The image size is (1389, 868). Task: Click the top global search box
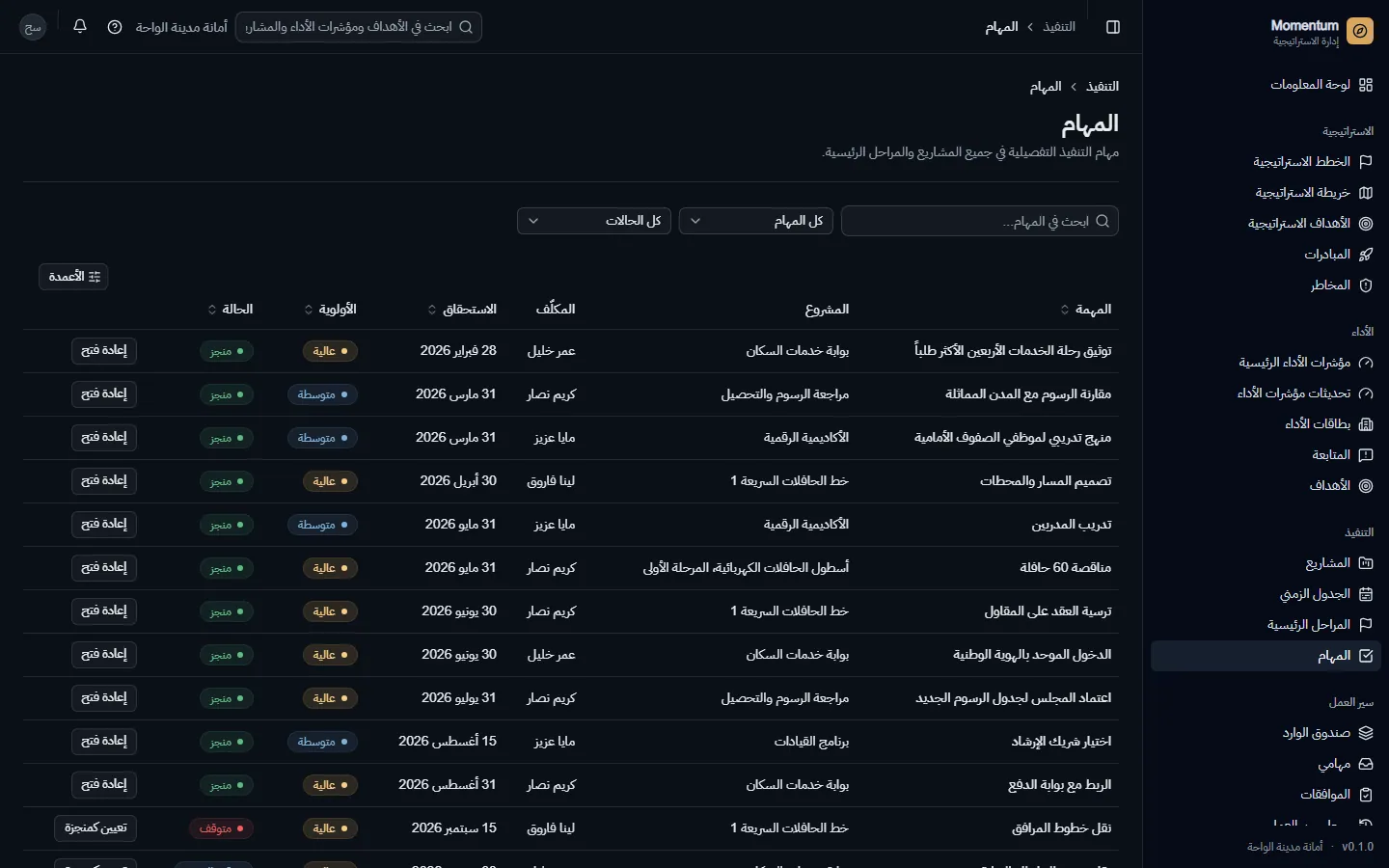[x=359, y=27]
